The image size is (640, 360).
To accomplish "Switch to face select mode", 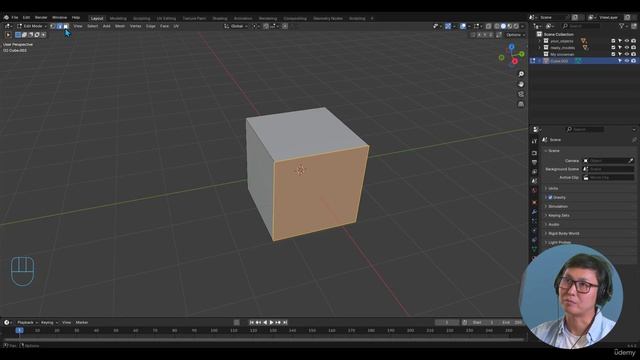I will point(66,26).
